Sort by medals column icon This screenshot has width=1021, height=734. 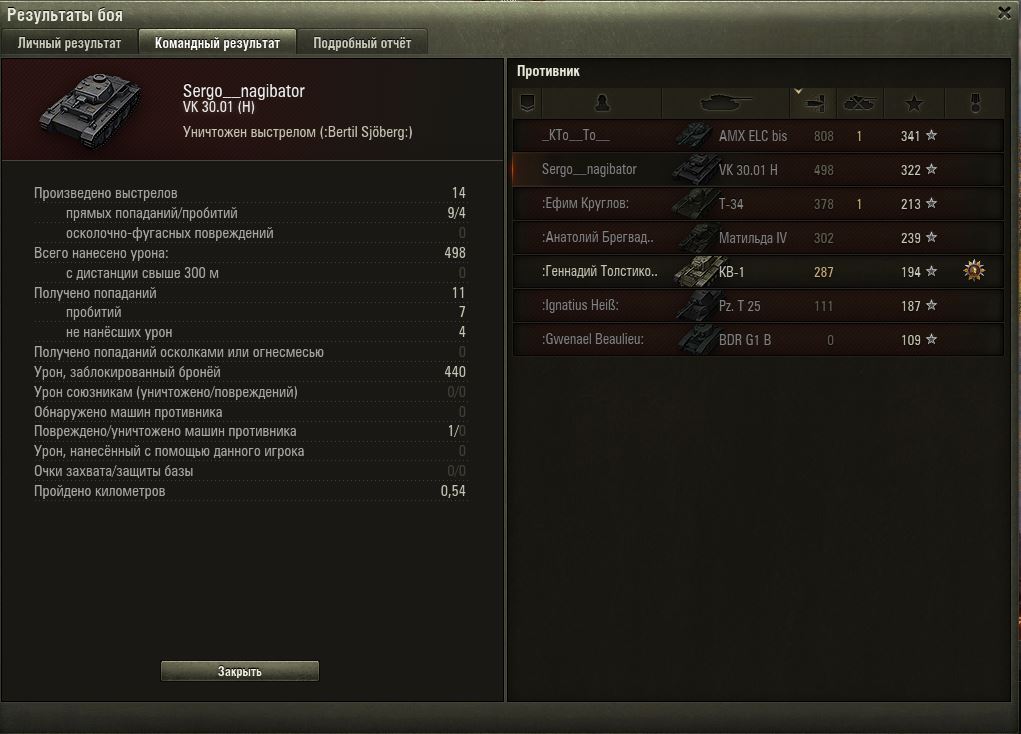coord(975,103)
